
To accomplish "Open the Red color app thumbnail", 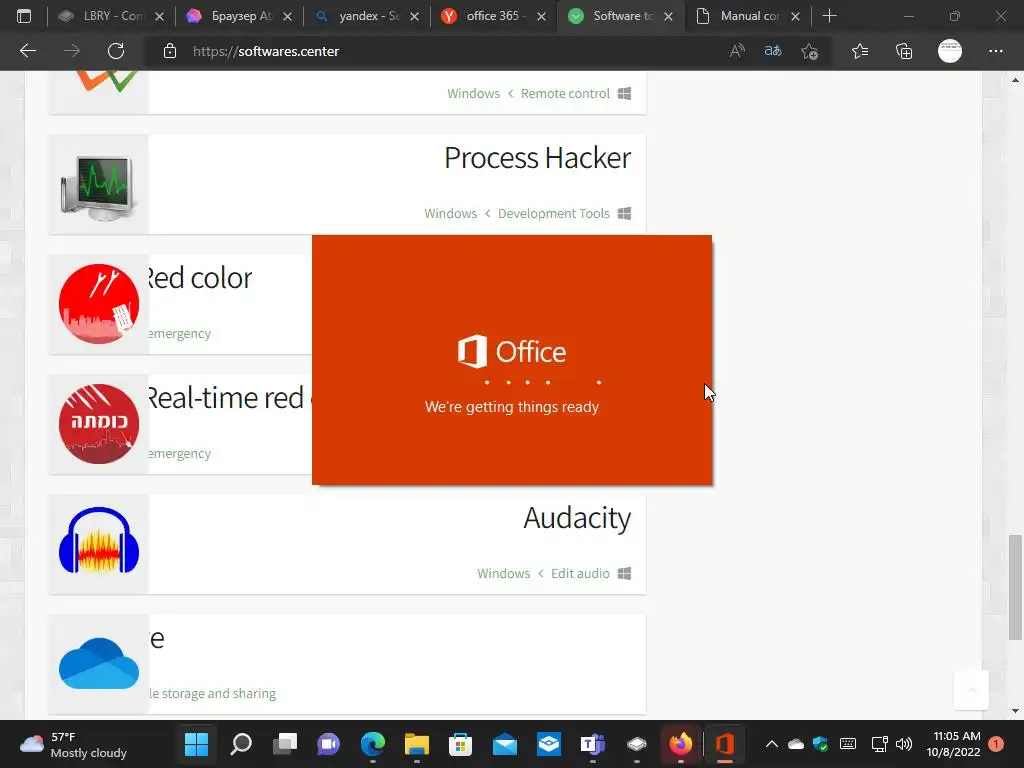I will pos(99,304).
